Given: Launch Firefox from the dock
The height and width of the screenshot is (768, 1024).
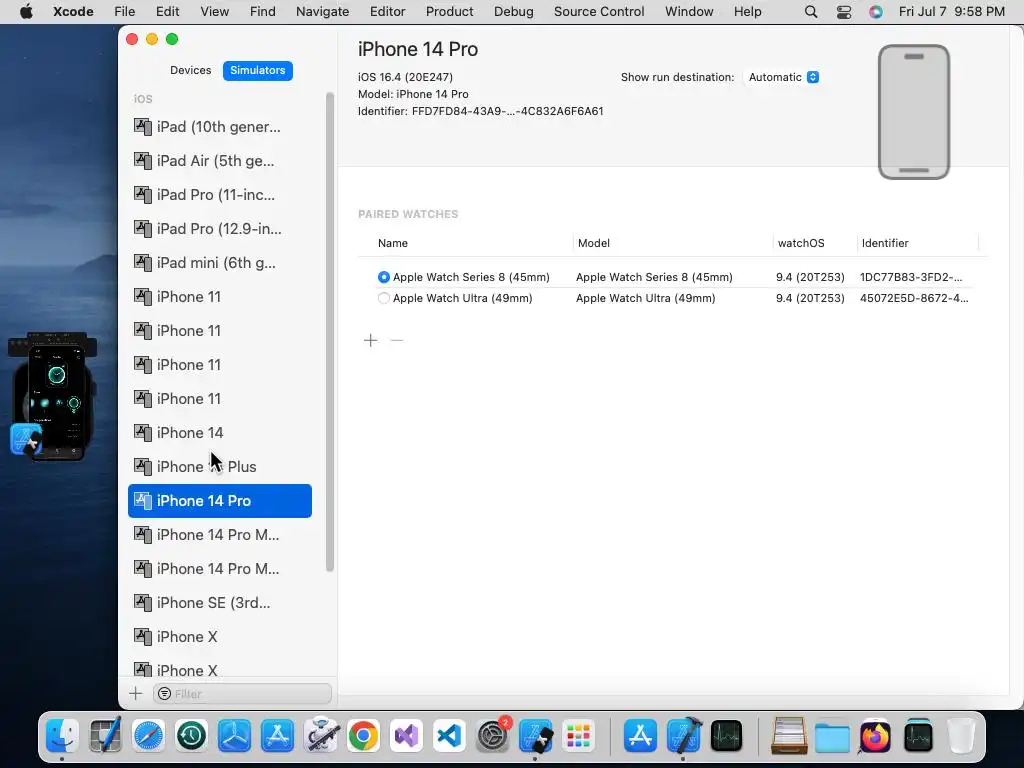Looking at the screenshot, I should click(875, 735).
